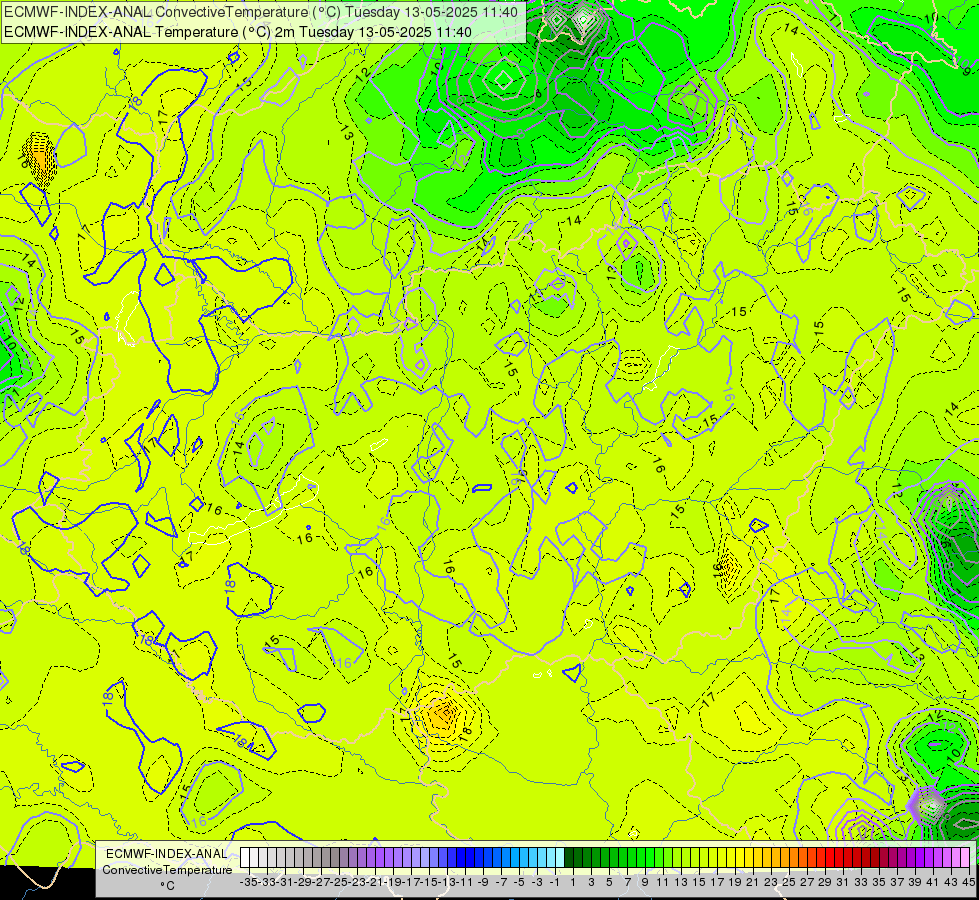
Task: Select the last pink swatch of the color scale
Action: pos(965,857)
